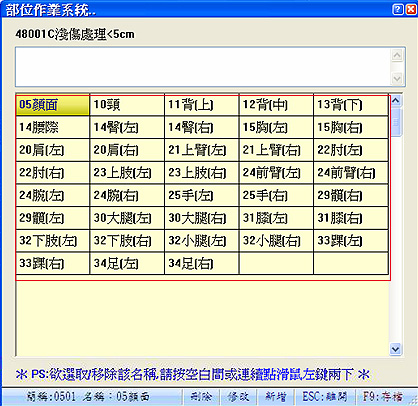
Task: Close the 部位作業系統 window
Action: pyautogui.click(x=411, y=9)
